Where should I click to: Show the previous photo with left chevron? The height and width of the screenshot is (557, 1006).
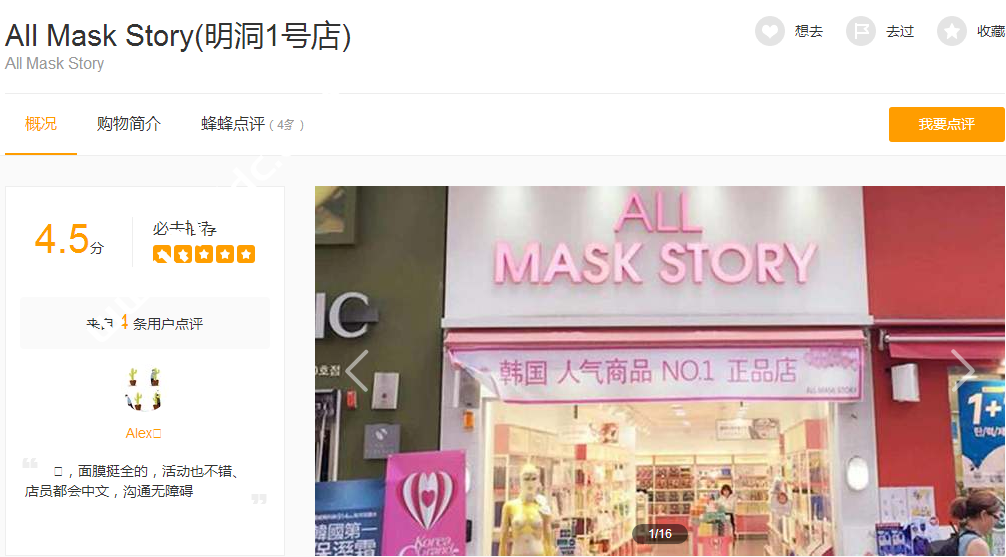click(357, 370)
